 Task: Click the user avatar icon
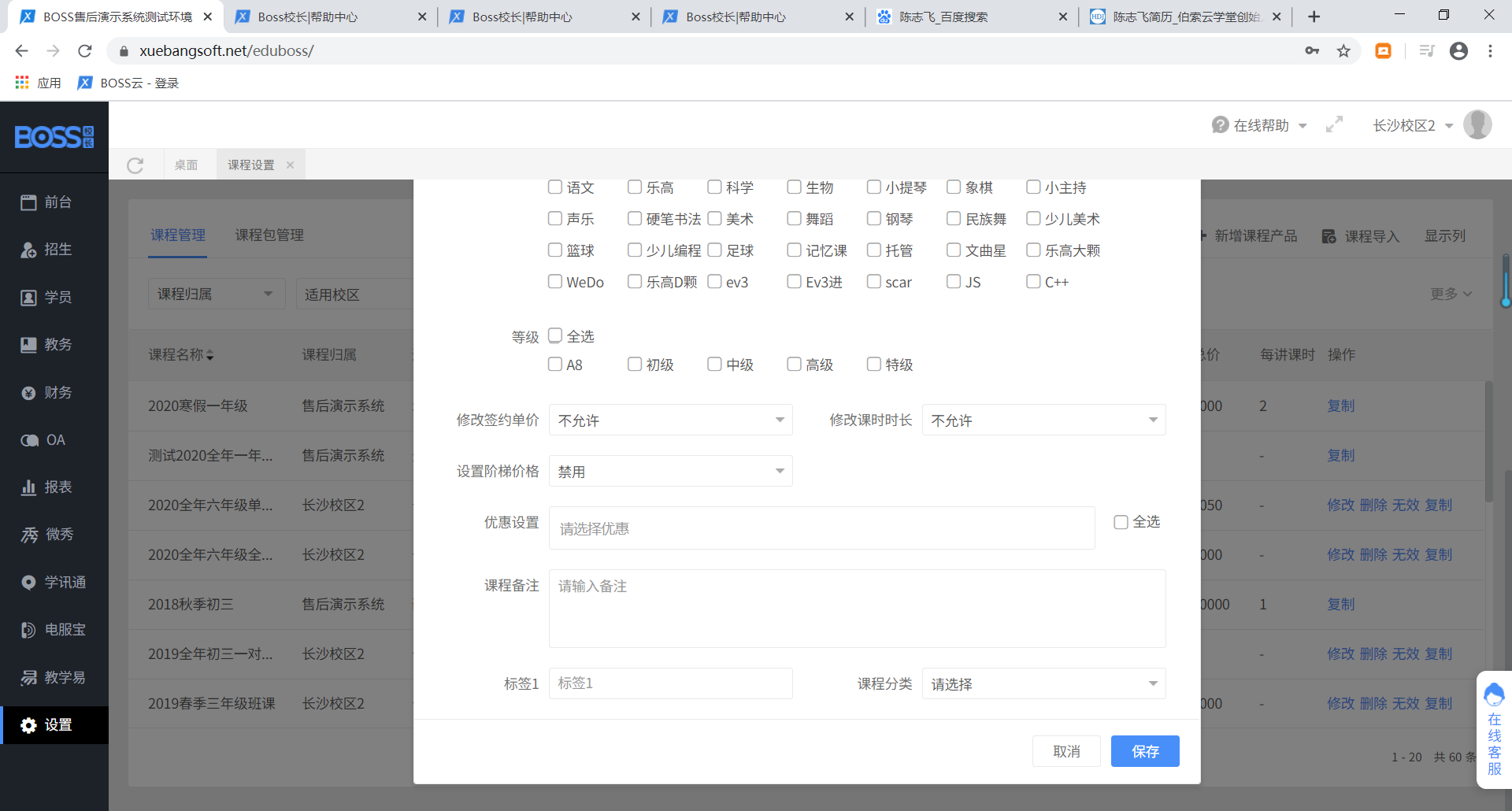tap(1477, 124)
